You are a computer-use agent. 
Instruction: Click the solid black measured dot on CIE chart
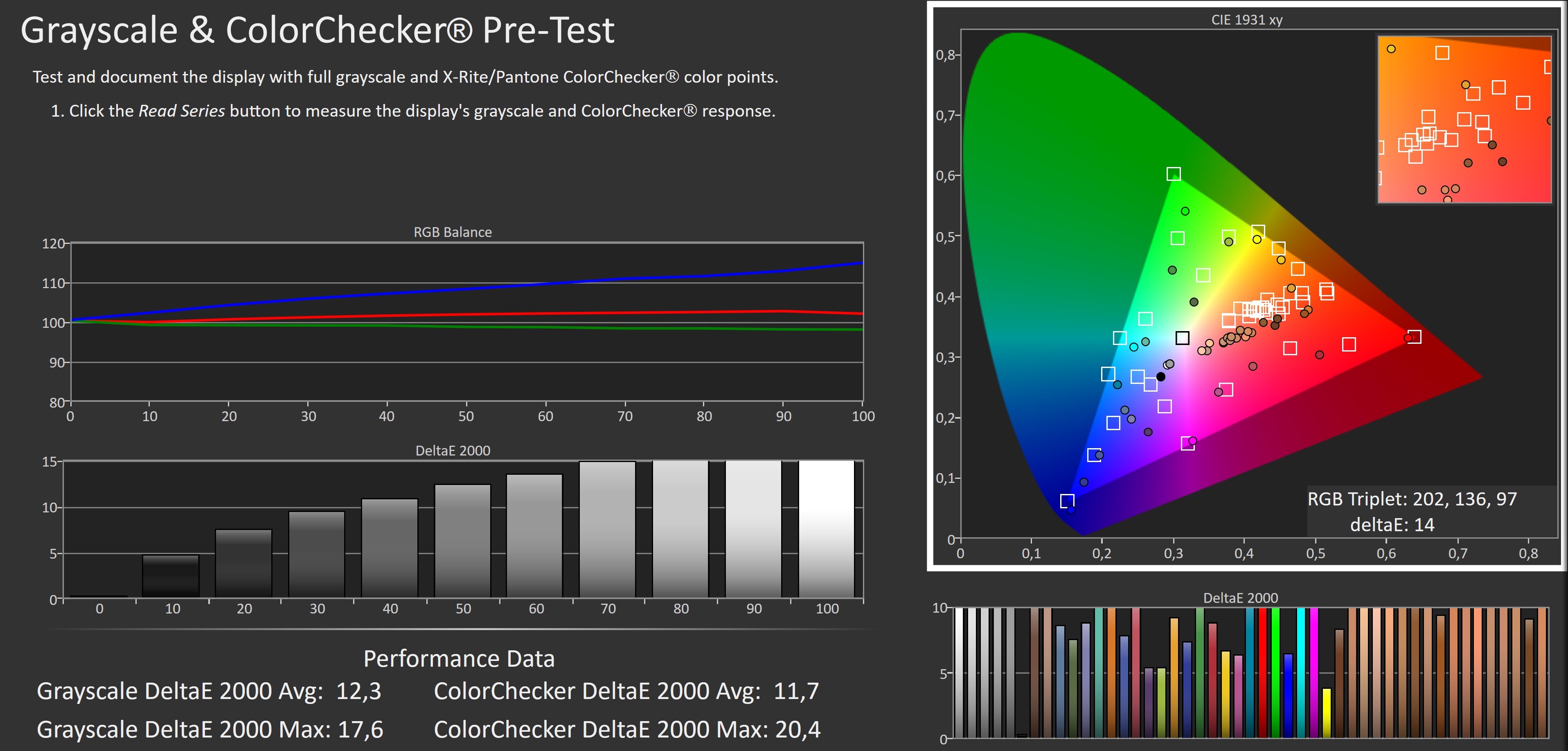point(1161,377)
